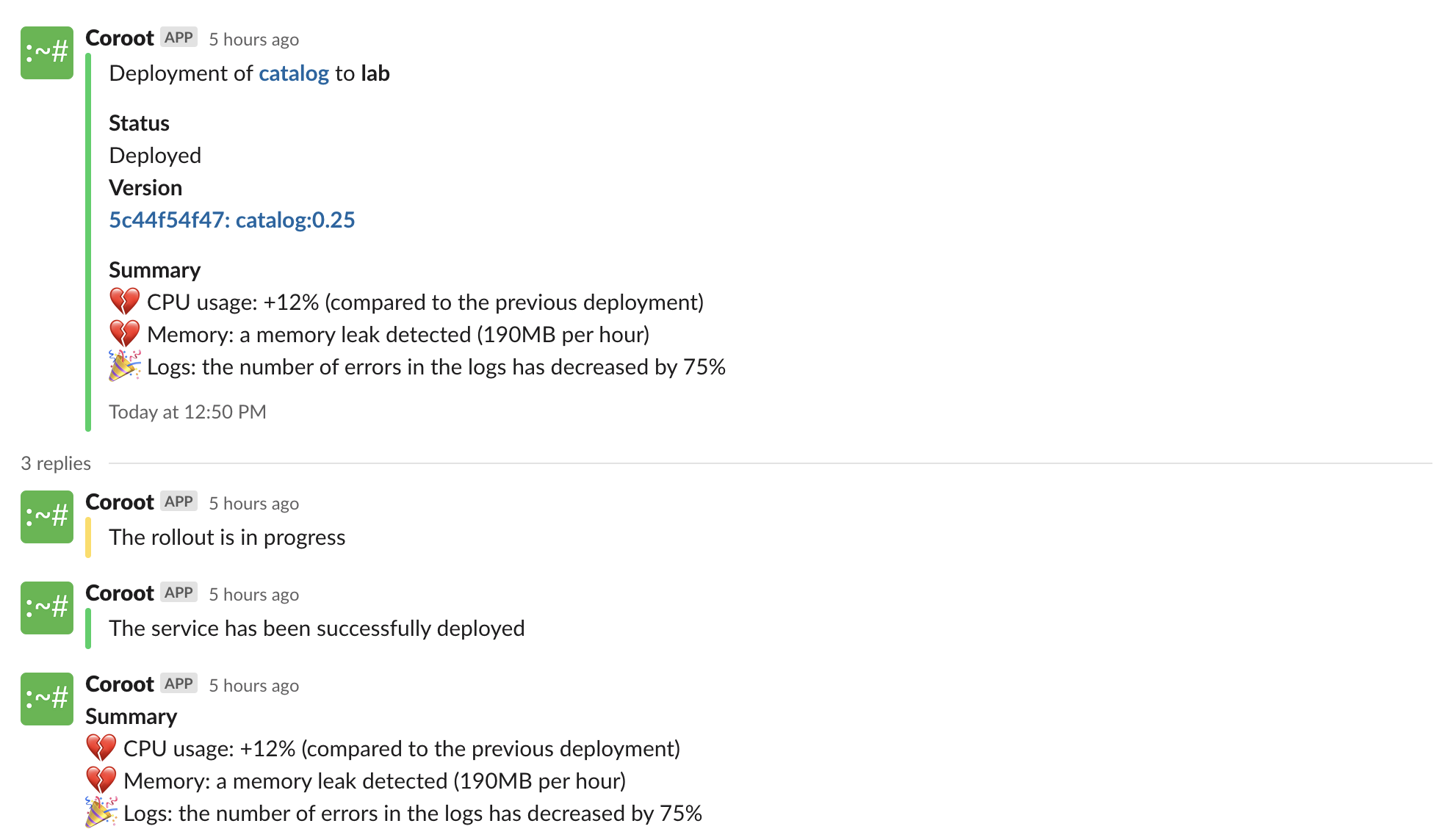Open the 5c44f54f47: catalog:0.25 version link
This screenshot has height=840, width=1453.
pos(232,220)
